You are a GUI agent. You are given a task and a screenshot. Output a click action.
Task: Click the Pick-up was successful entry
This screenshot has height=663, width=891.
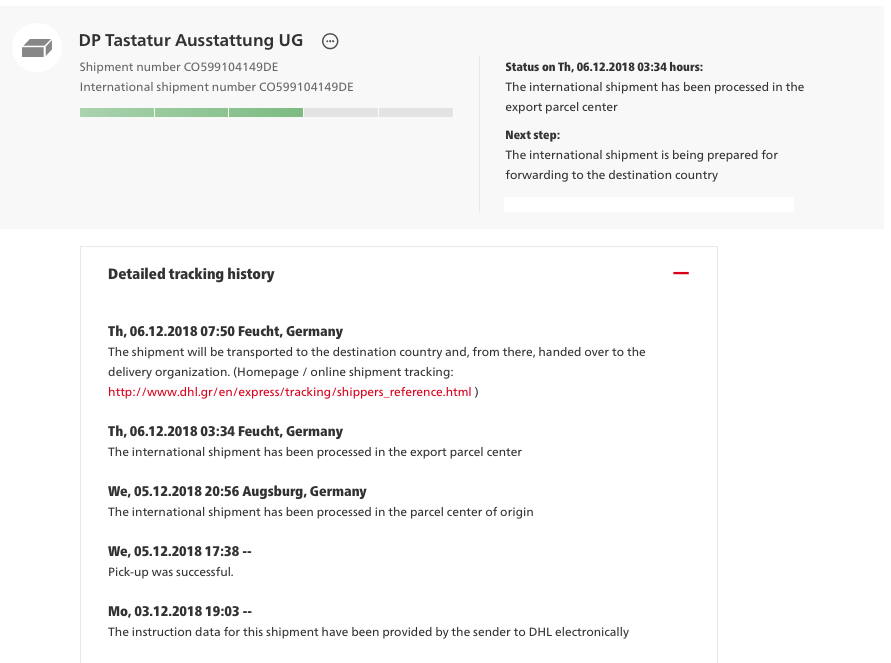click(171, 572)
